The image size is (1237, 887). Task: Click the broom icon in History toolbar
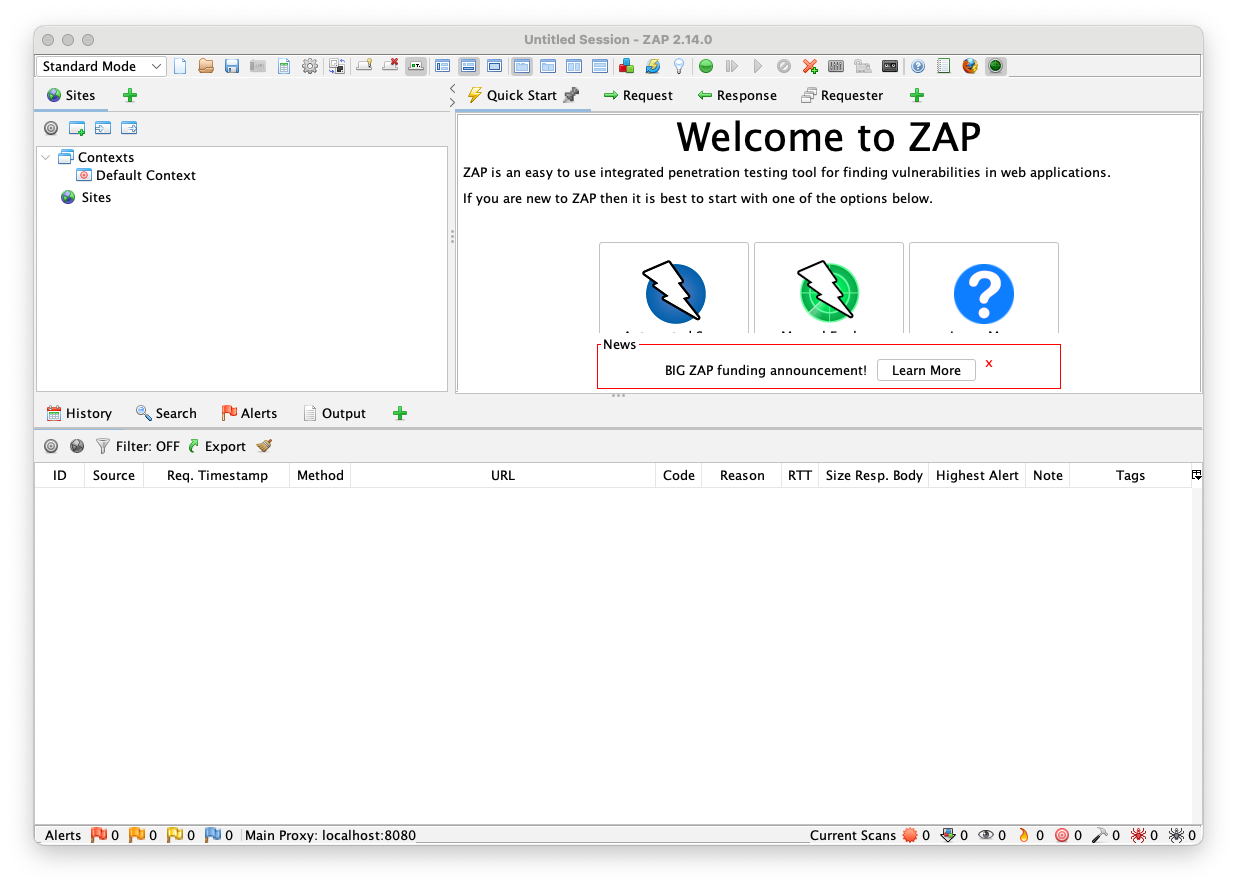click(264, 446)
